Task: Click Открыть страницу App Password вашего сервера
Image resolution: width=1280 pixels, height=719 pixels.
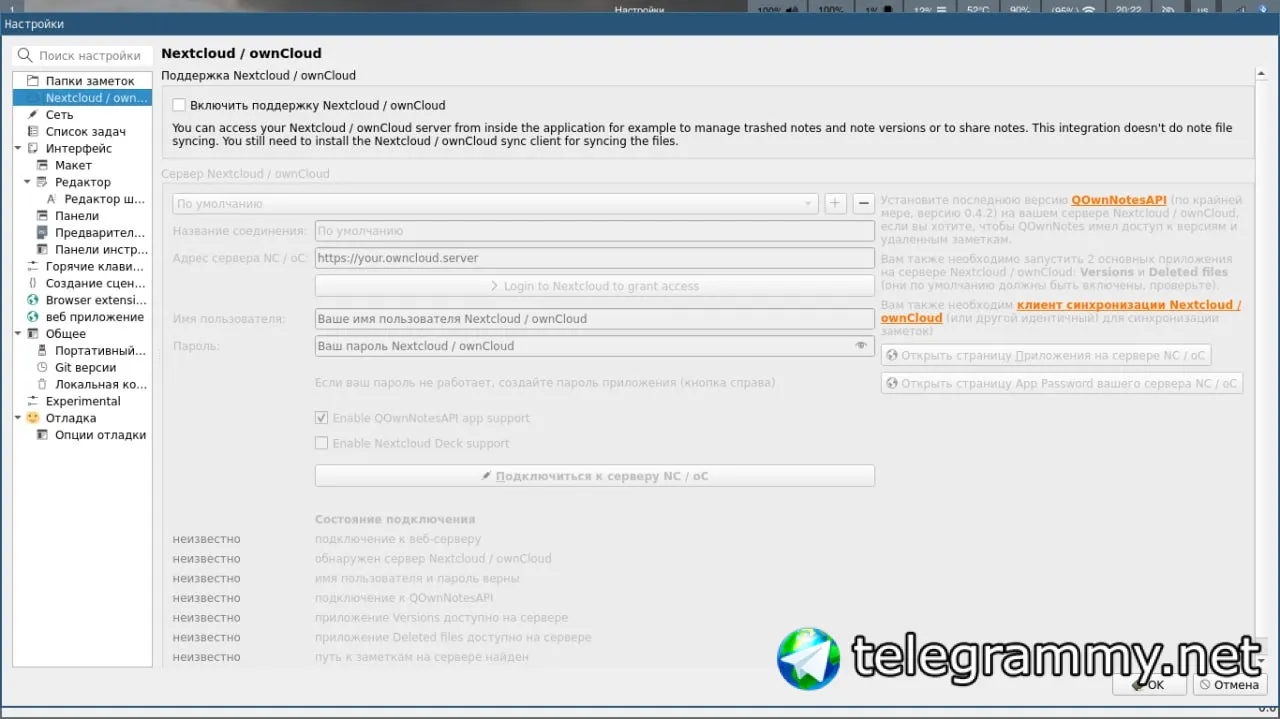Action: point(1062,383)
